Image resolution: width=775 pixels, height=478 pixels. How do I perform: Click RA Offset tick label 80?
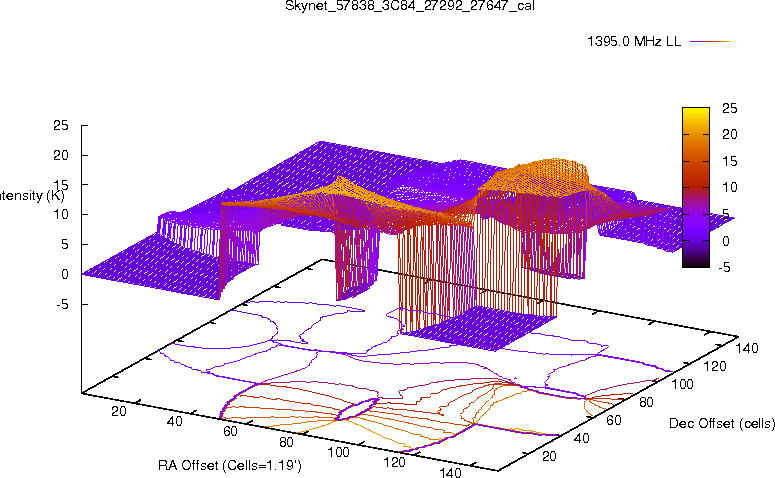tap(286, 442)
